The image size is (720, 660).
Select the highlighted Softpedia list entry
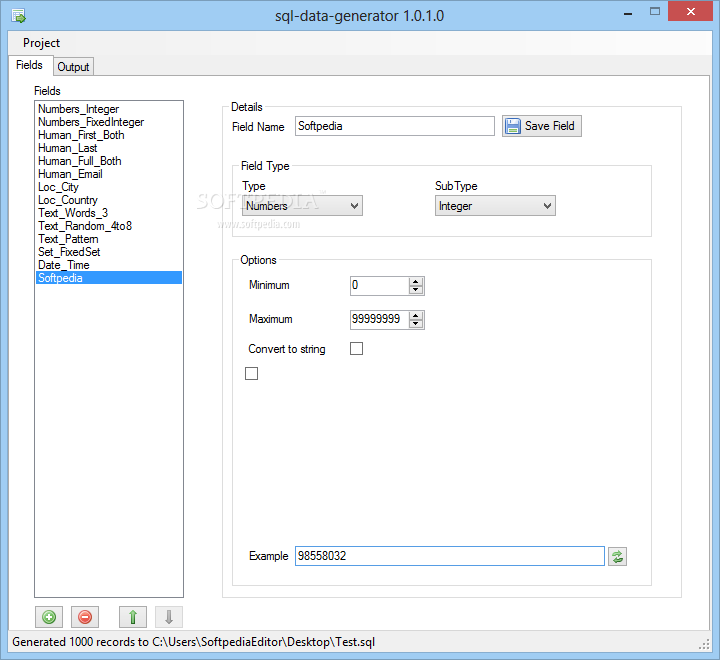click(109, 278)
